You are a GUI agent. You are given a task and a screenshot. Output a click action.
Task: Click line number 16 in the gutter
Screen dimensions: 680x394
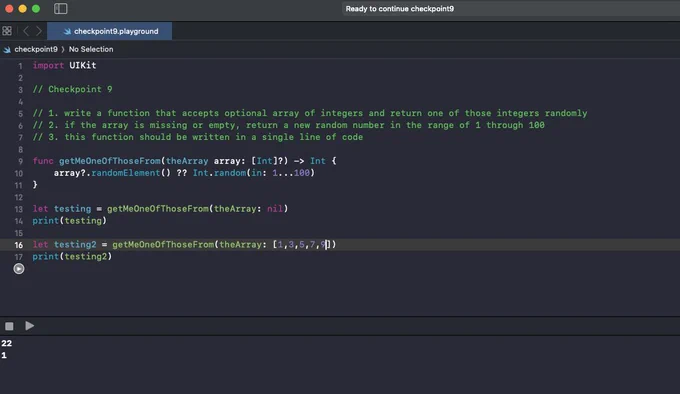(x=19, y=245)
